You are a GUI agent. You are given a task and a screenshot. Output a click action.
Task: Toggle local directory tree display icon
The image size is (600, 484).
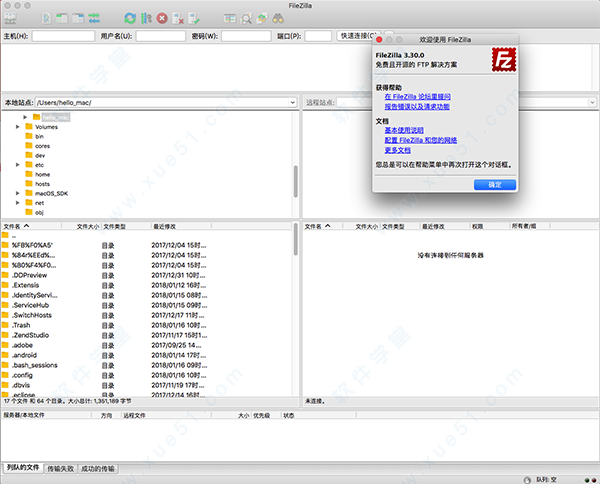(x=62, y=18)
